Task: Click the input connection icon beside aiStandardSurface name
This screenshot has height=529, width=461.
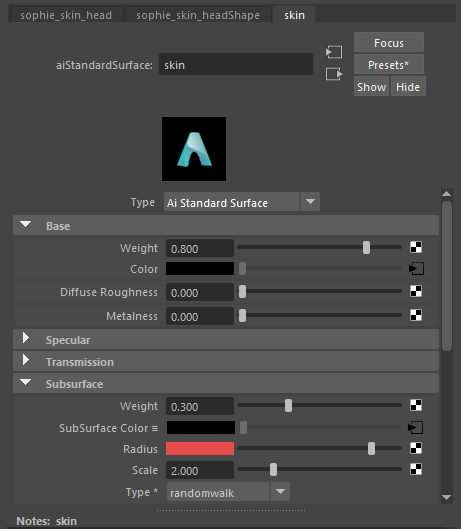Action: (334, 52)
